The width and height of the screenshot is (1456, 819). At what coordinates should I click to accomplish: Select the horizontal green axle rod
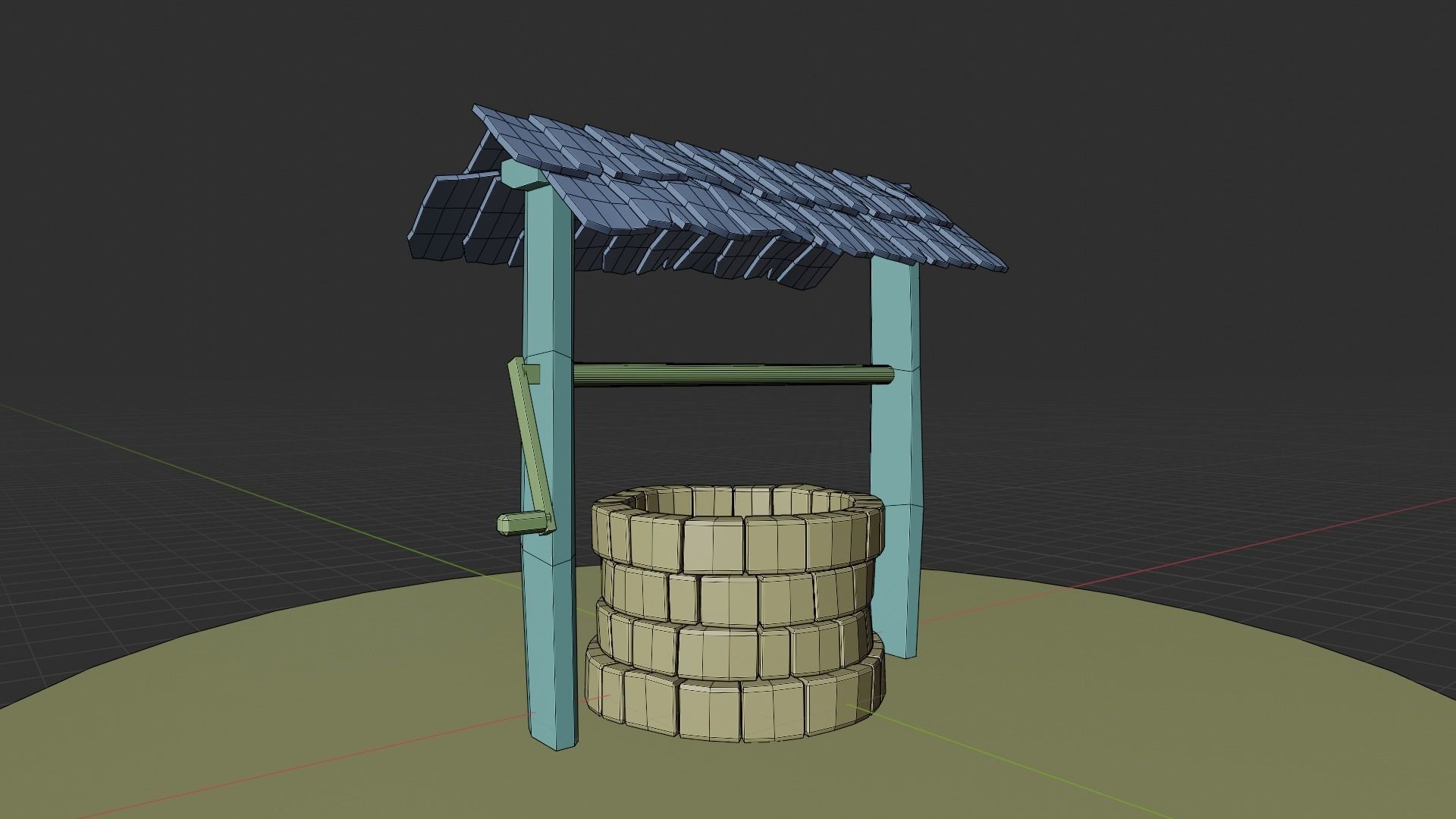733,375
